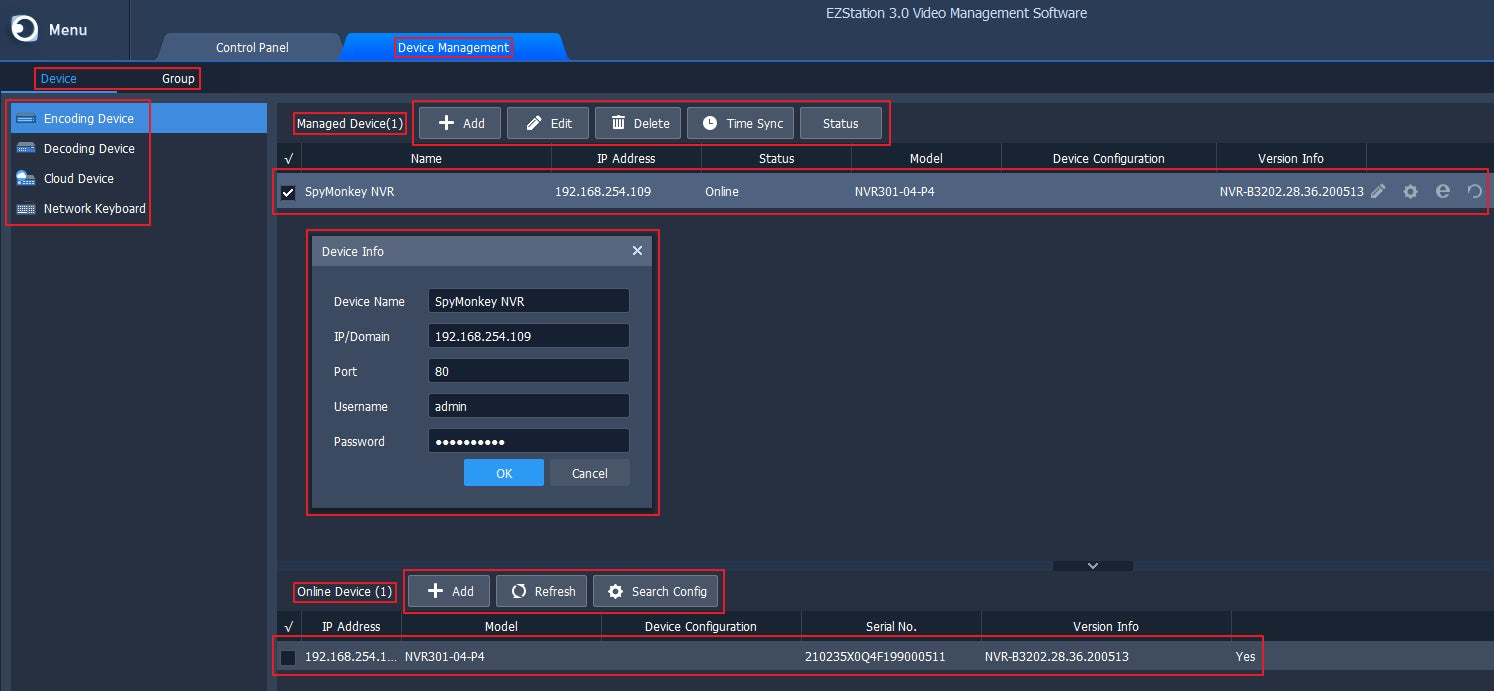Select Network Keyboard in the sidebar

coord(94,208)
